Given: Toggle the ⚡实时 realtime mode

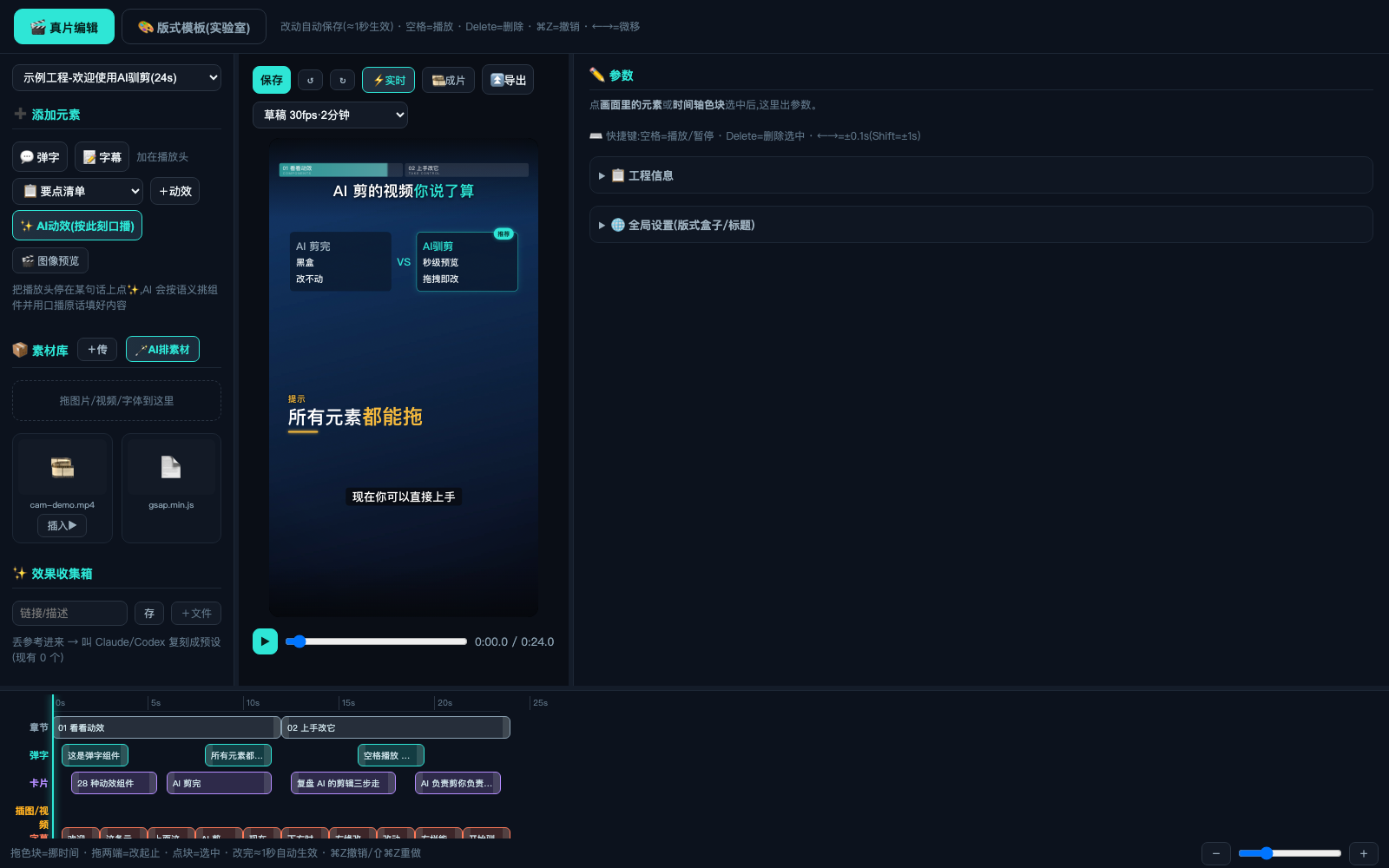Looking at the screenshot, I should coord(388,80).
